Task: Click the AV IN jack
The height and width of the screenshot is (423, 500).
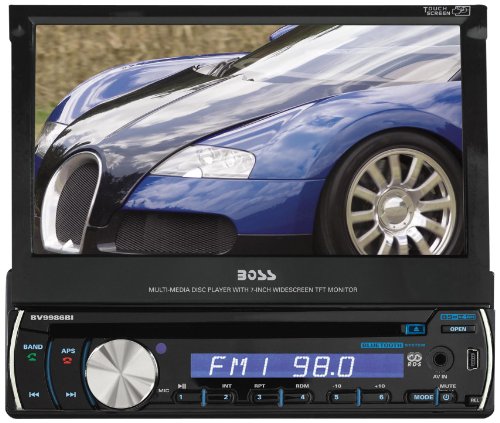Action: [441, 359]
